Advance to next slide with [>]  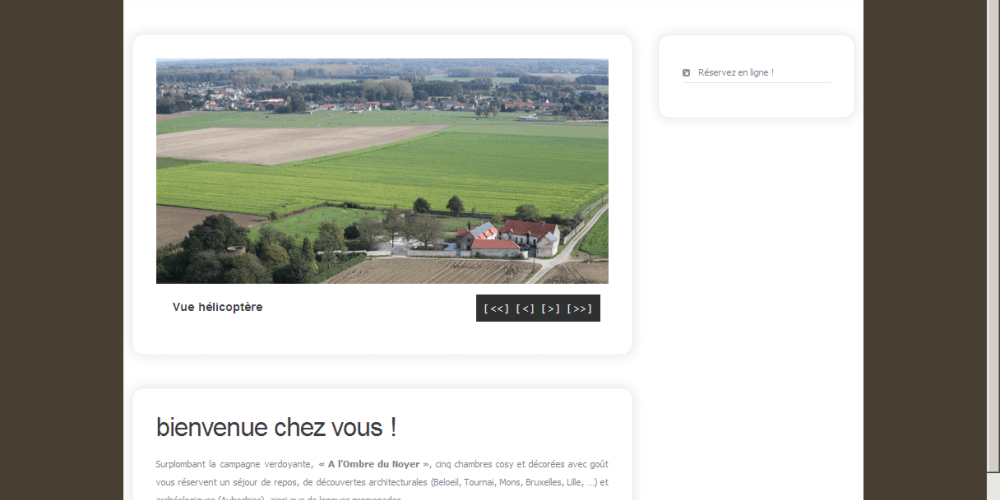coord(550,309)
